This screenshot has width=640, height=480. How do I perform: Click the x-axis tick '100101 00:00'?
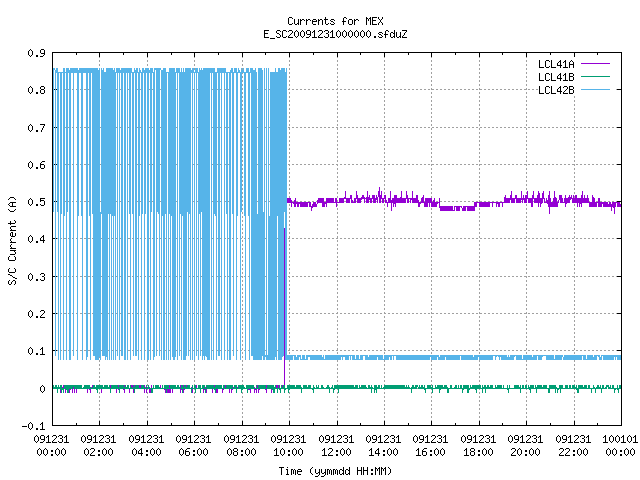(620, 446)
